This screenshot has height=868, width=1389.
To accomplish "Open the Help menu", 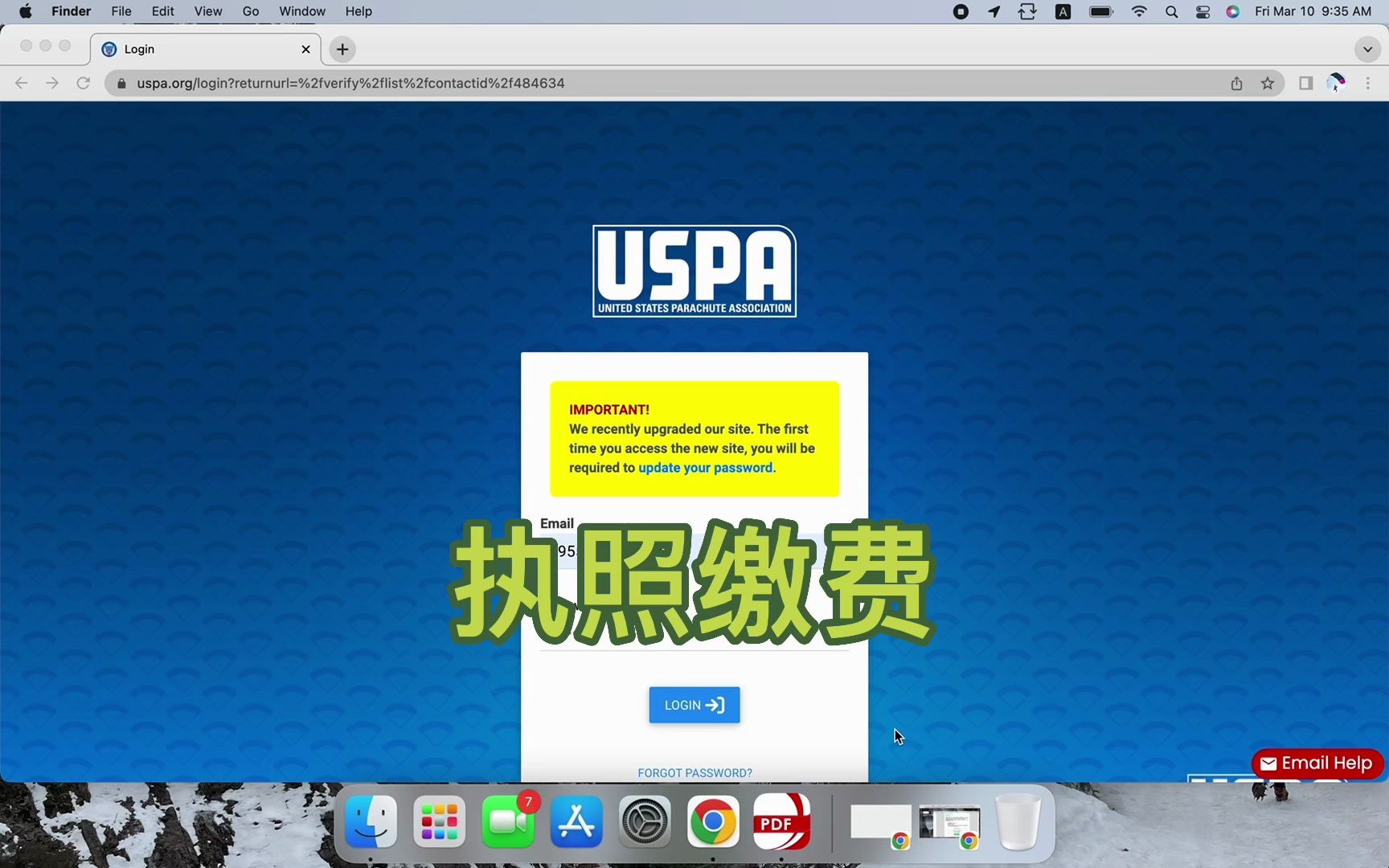I will coord(359,11).
